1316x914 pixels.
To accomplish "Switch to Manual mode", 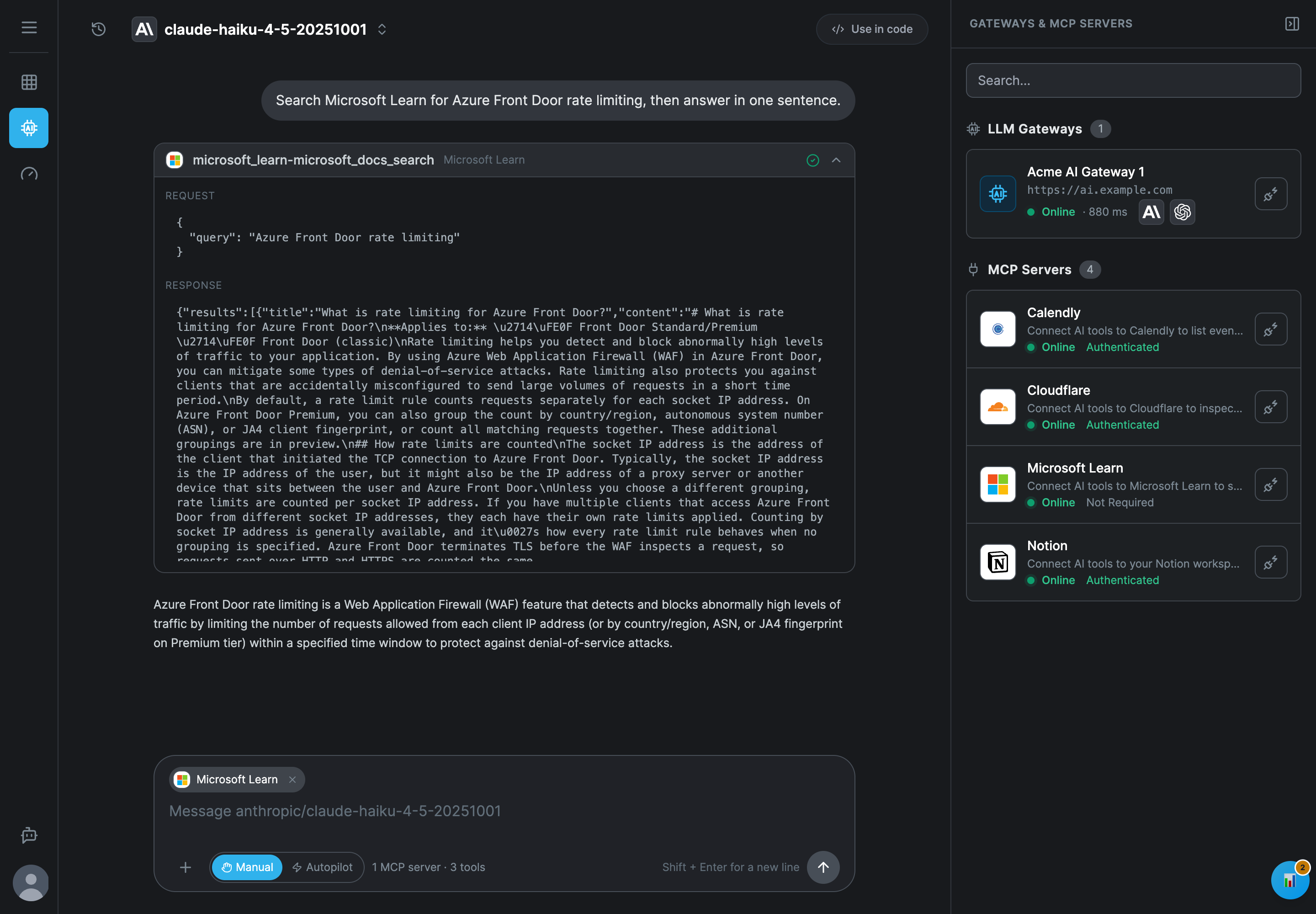I will coord(247,867).
